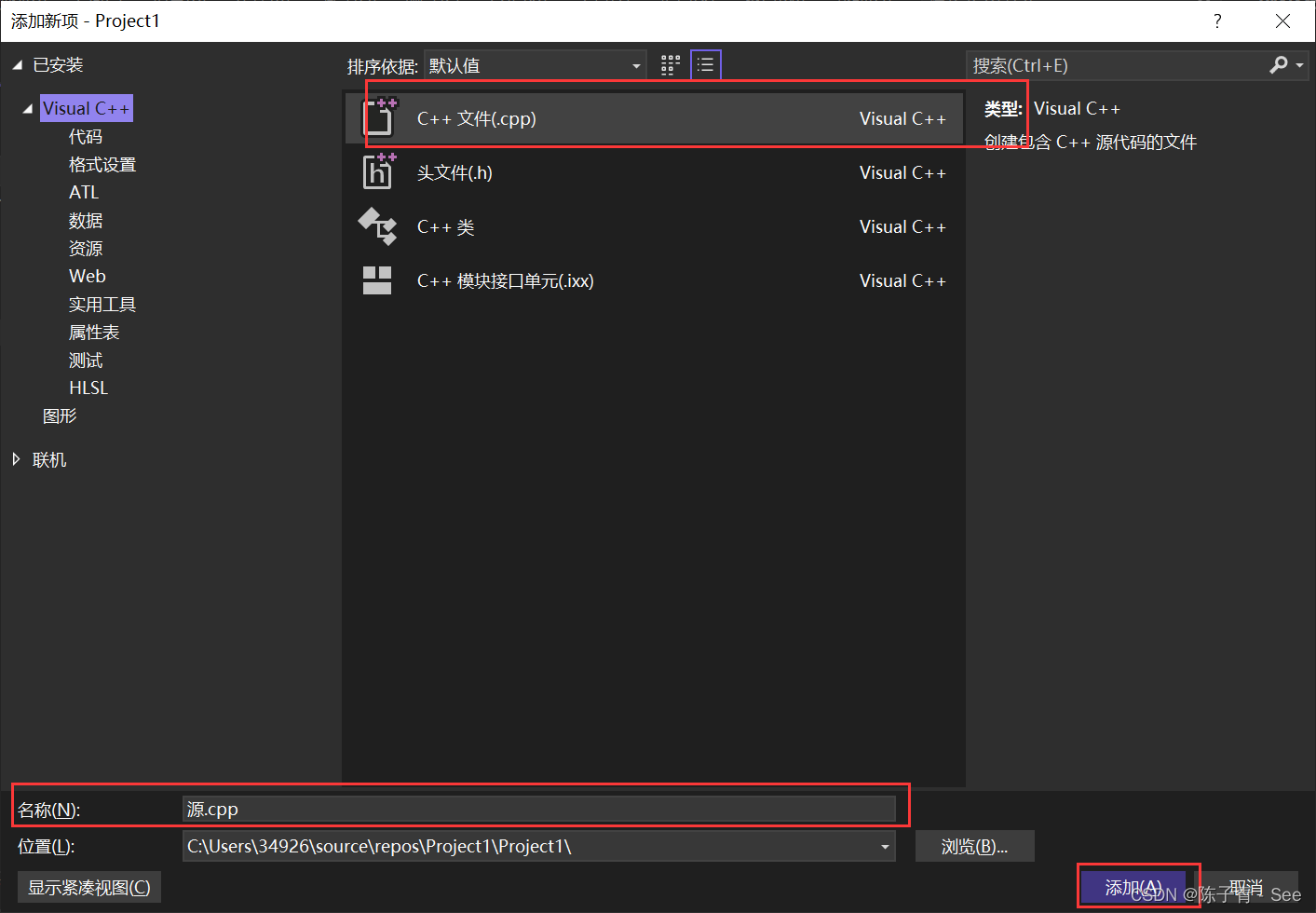The width and height of the screenshot is (1316, 913).
Task: Click the 浏览(B)... button
Action: pyautogui.click(x=974, y=847)
